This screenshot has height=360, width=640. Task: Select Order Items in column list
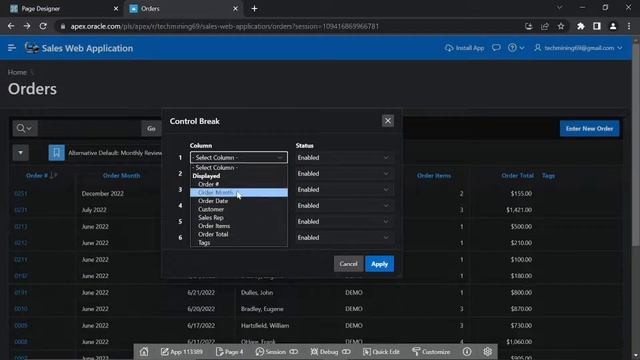tap(239, 226)
